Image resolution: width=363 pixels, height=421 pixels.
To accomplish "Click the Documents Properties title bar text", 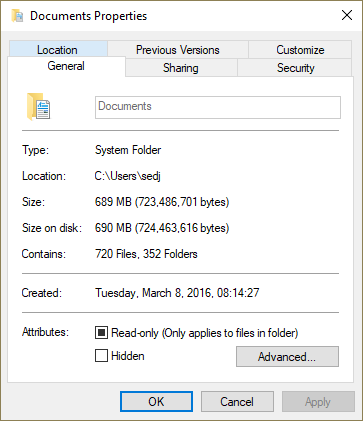I will click(88, 16).
